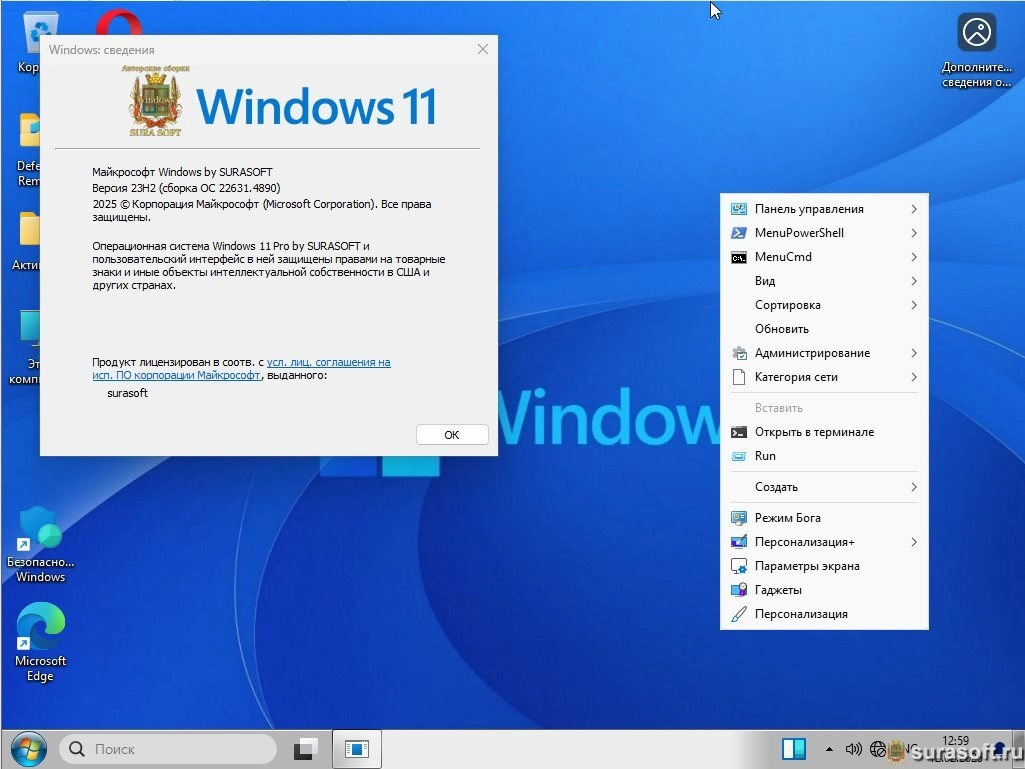Select the Дополнительные сведения desktop icon
This screenshot has height=769, width=1025.
click(x=976, y=51)
